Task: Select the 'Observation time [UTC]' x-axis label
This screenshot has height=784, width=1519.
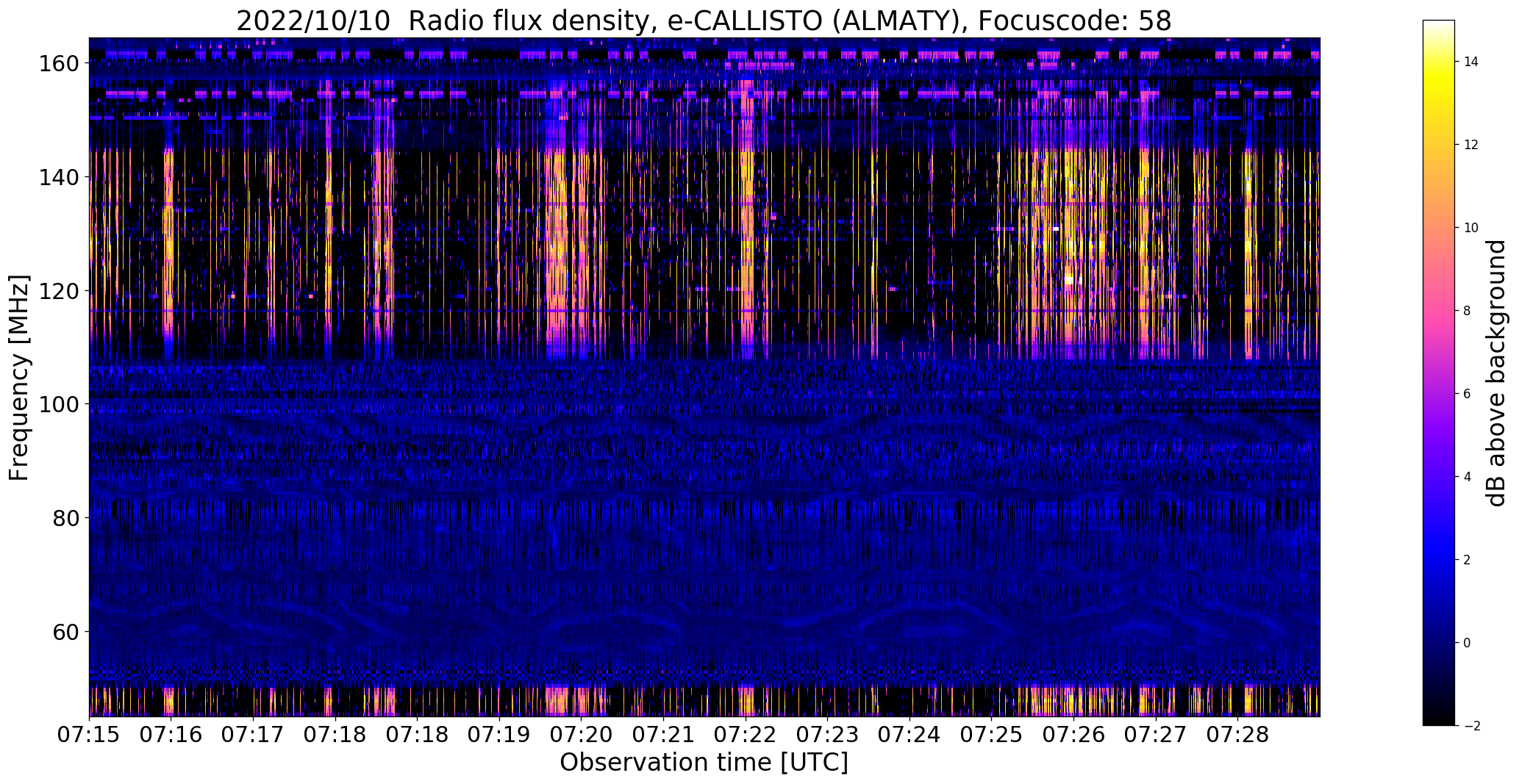Action: pos(704,763)
